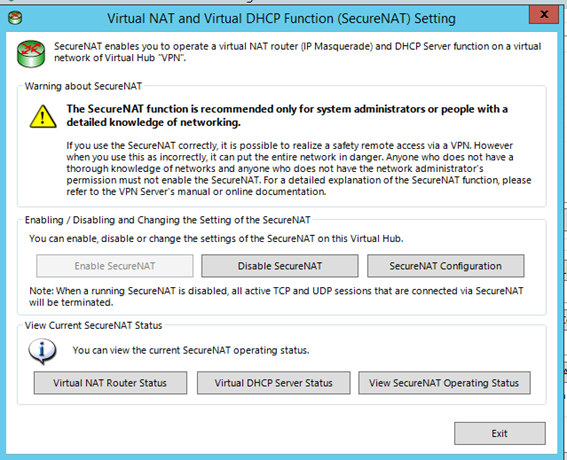This screenshot has width=567, height=460.
Task: Click the 'Warning about SecureNAT' group label
Action: (83, 86)
